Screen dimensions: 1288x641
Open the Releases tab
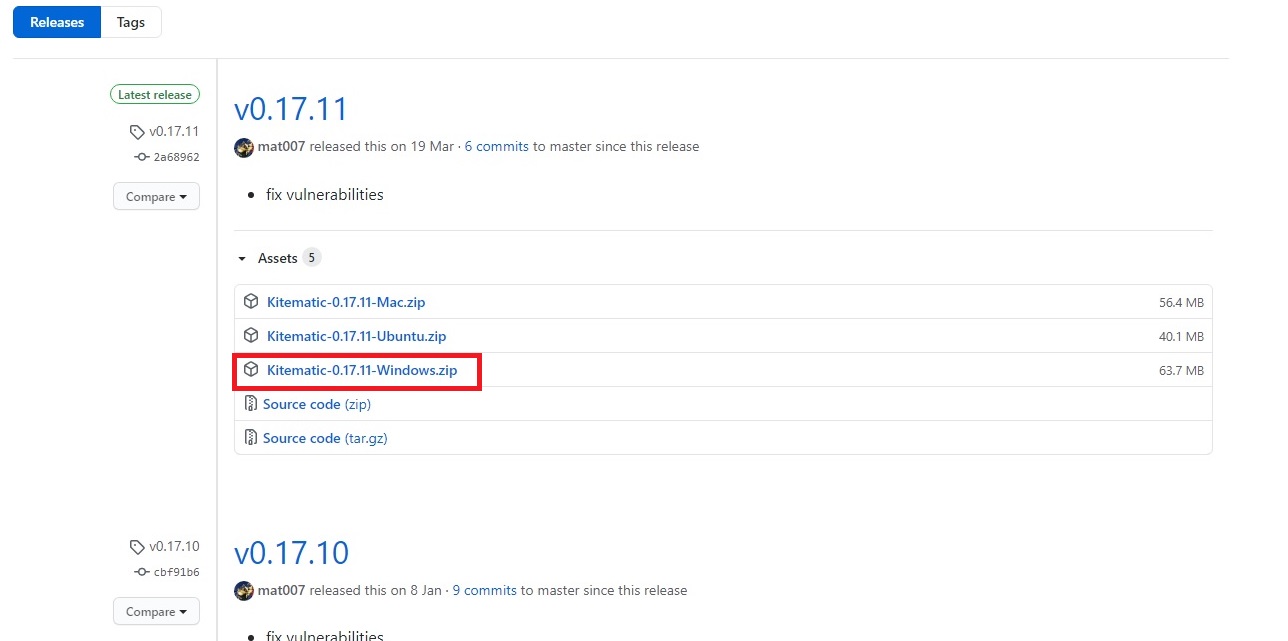[x=57, y=22]
